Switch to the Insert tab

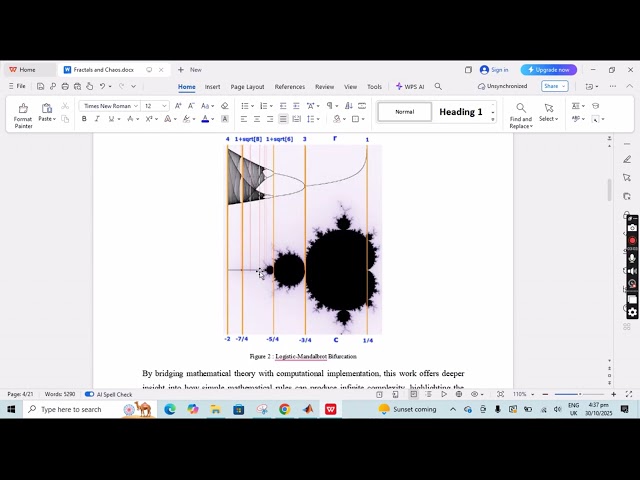click(x=212, y=87)
